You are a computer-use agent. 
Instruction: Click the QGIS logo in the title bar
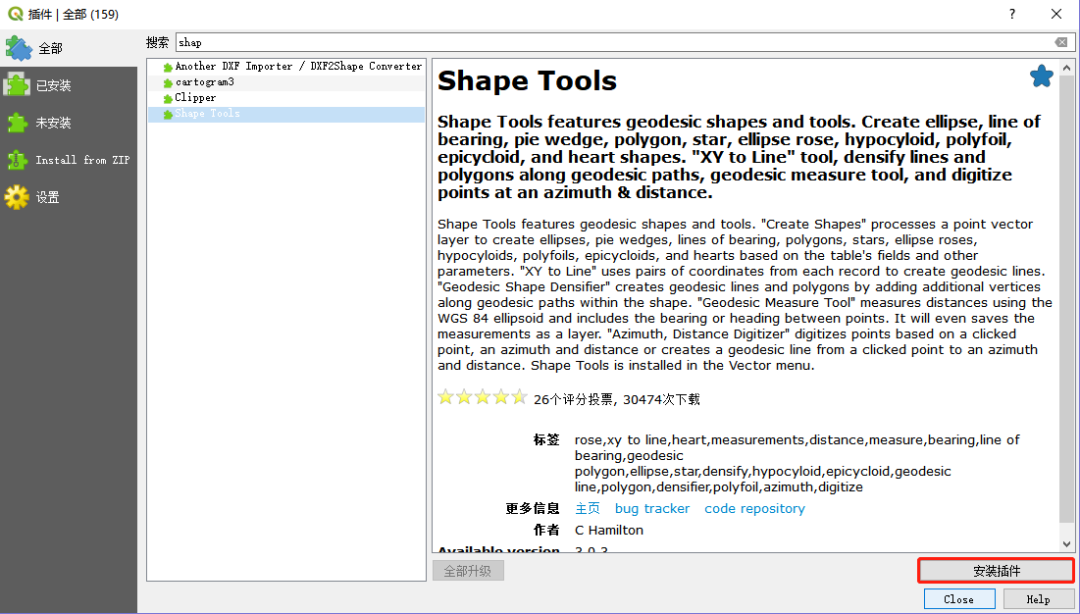point(14,14)
